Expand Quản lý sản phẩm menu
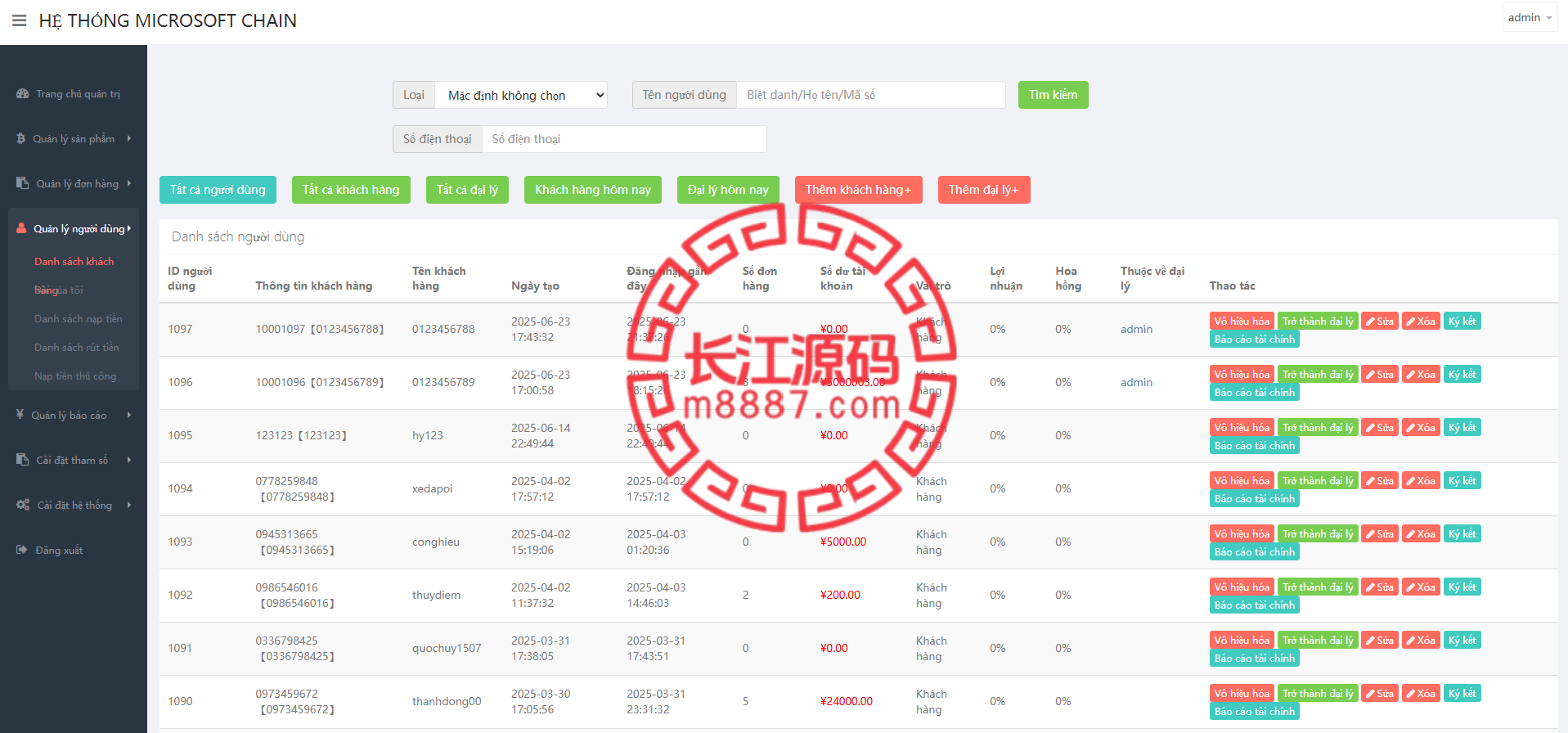The width and height of the screenshot is (1568, 733). [x=74, y=139]
